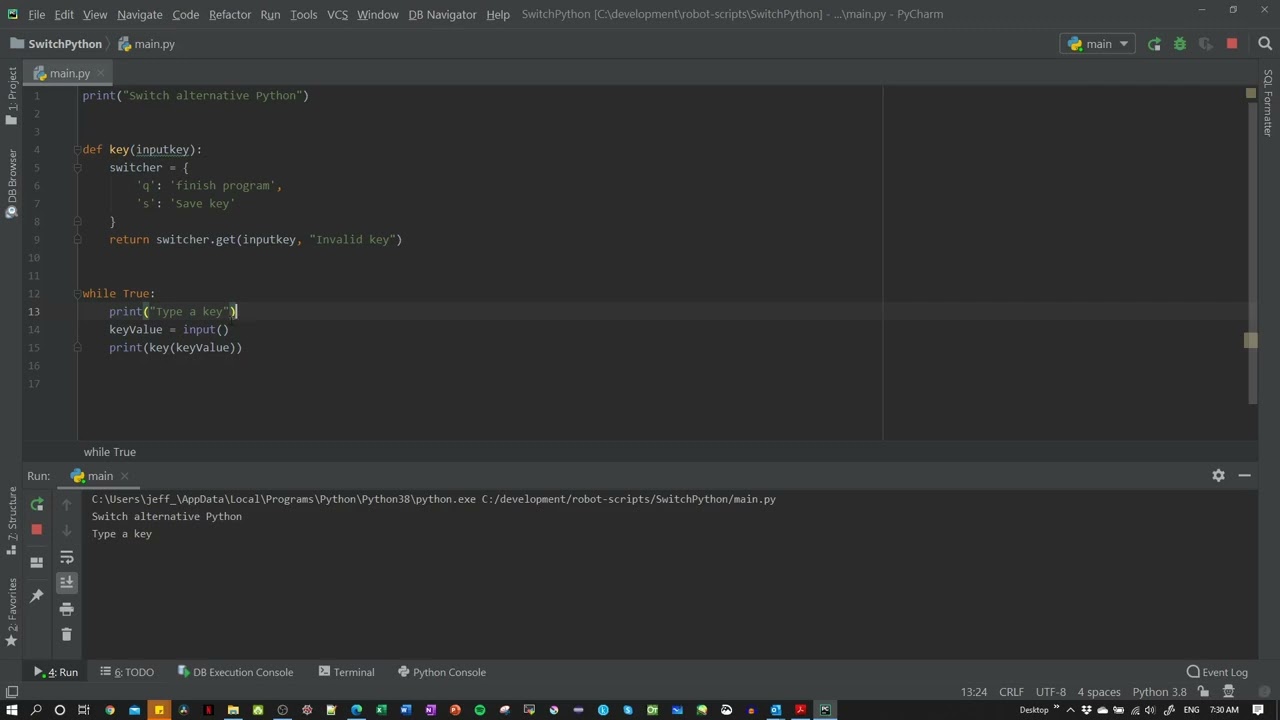1280x720 pixels.
Task: Click the Rerun icon in the Run panel
Action: [x=37, y=505]
